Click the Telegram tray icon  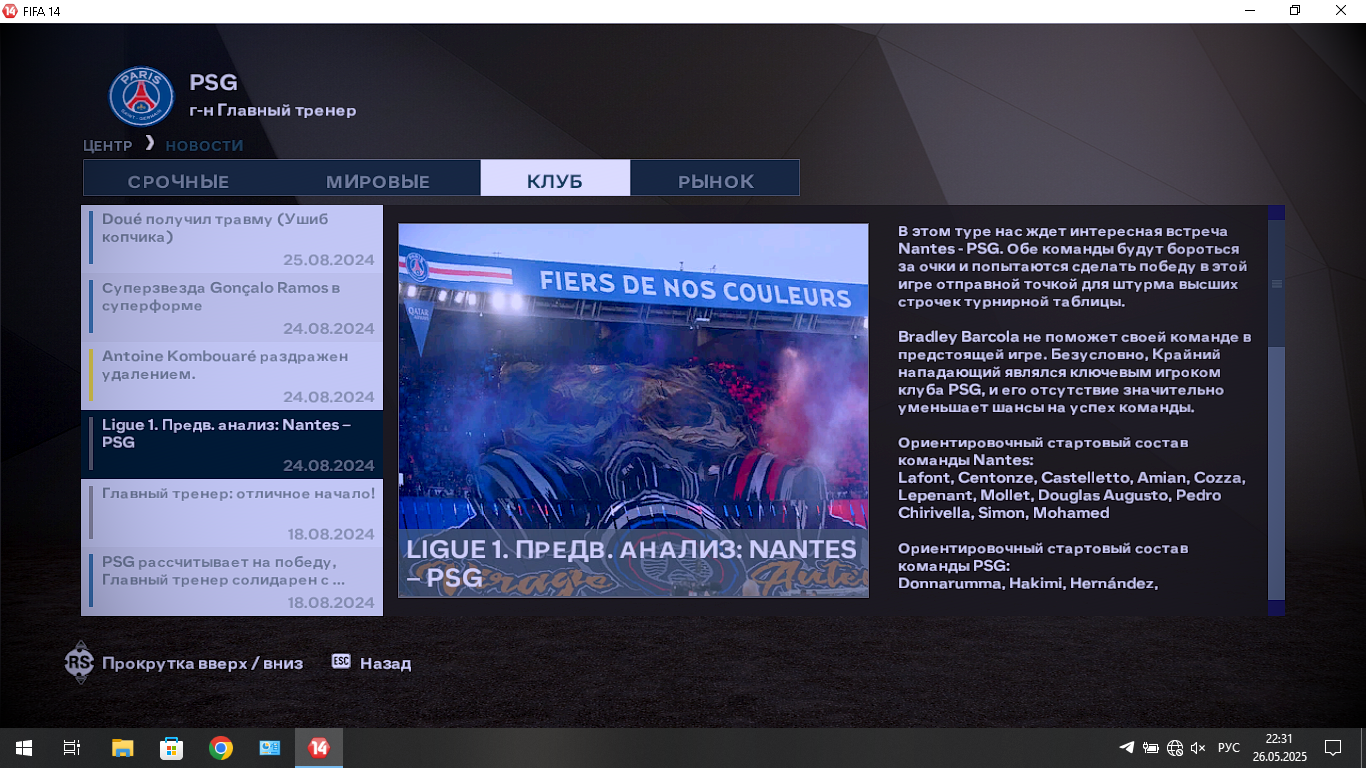1126,747
